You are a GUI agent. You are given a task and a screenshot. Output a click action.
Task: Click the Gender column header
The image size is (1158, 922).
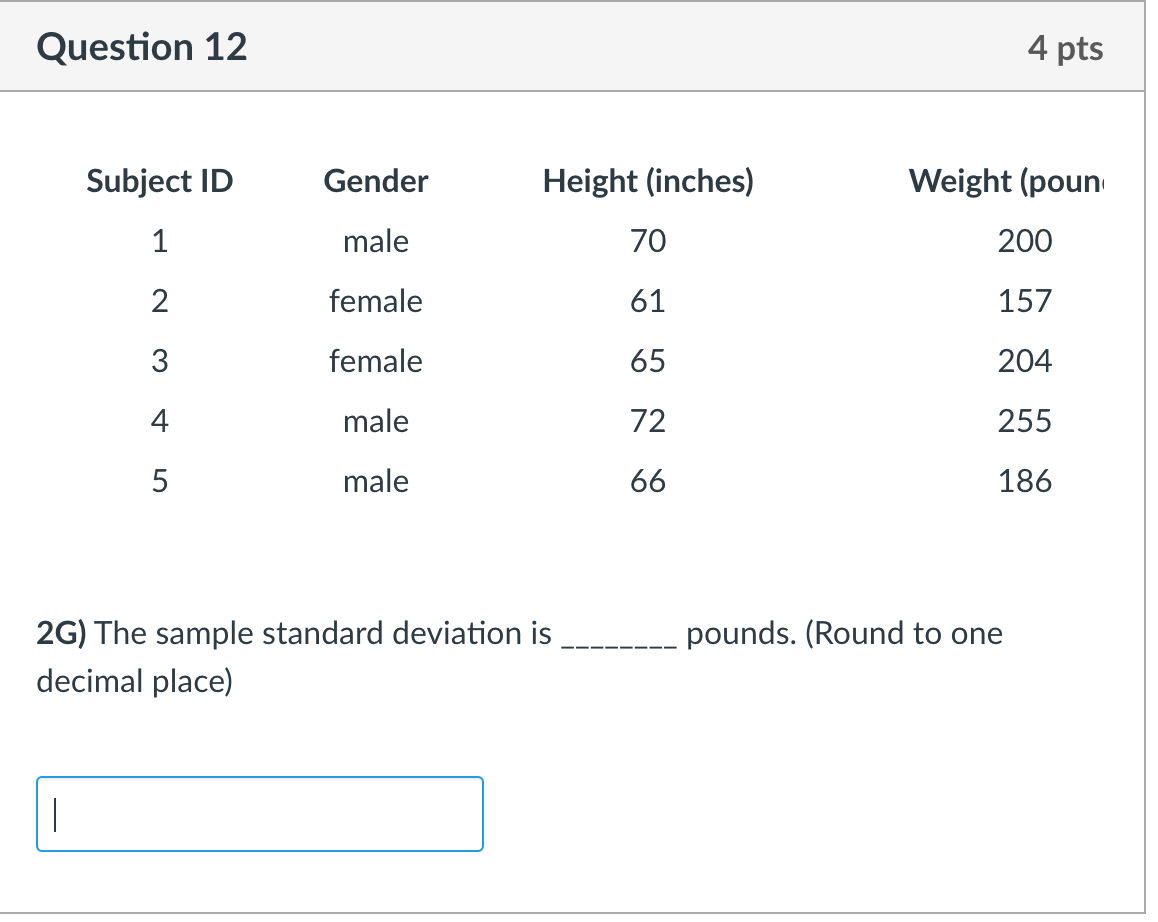[376, 181]
